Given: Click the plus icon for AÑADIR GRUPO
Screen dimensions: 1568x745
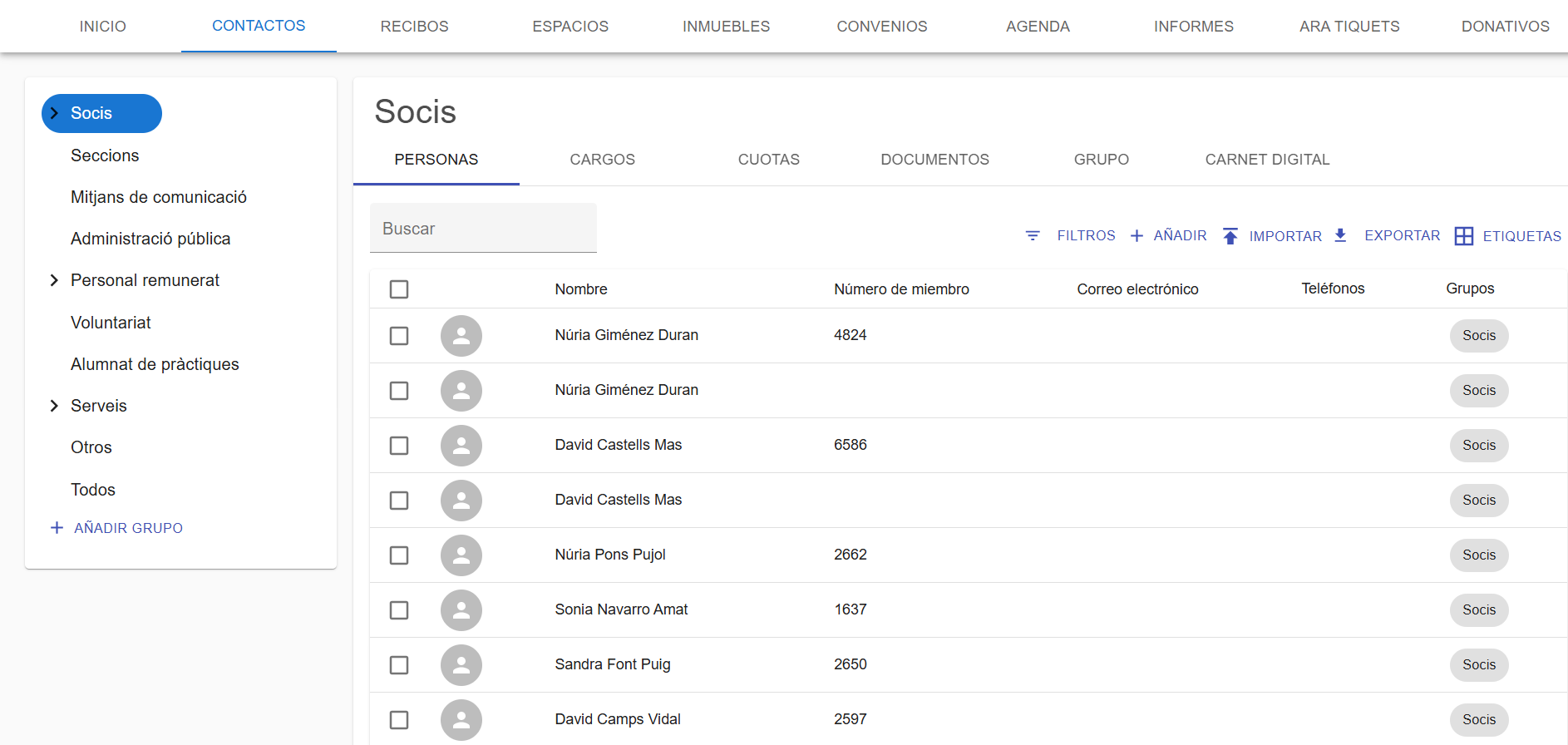Looking at the screenshot, I should [x=57, y=528].
